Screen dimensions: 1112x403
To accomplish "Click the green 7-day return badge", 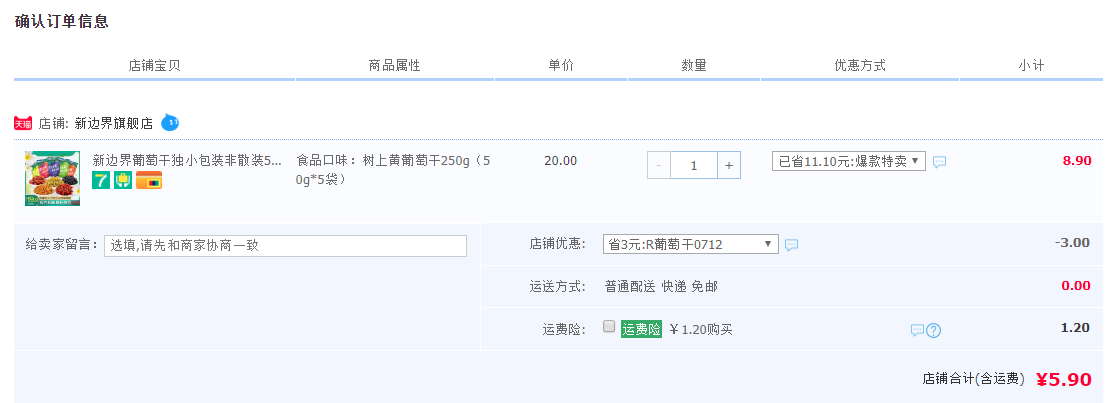I will coord(101,180).
